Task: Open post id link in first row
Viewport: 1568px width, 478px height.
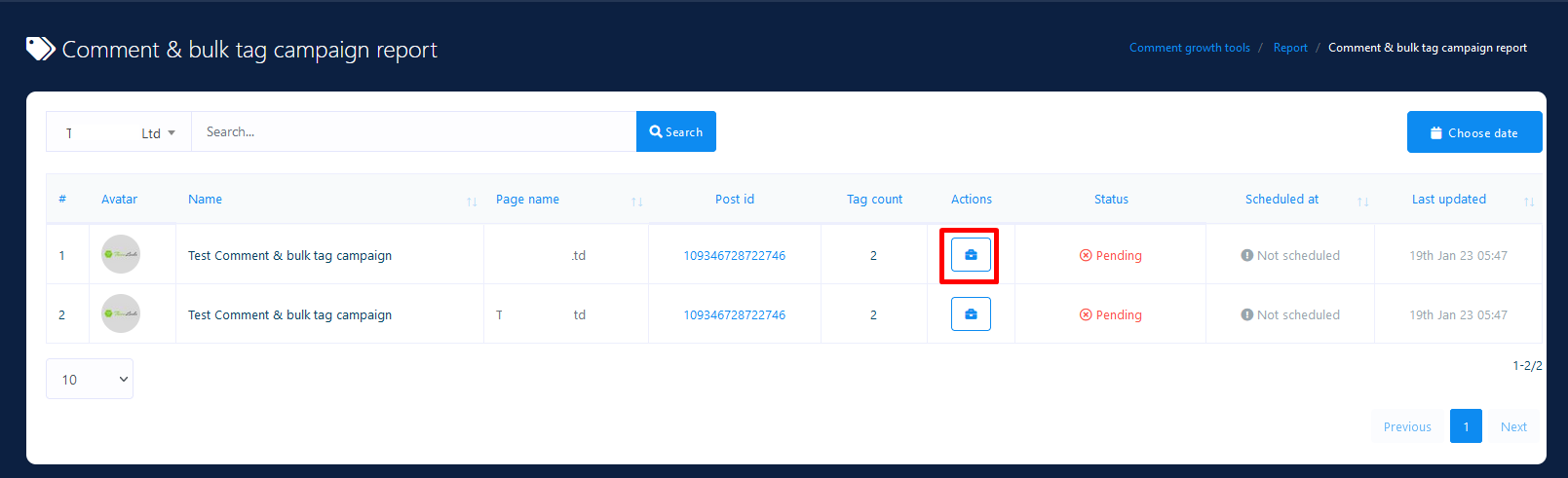Action: point(734,256)
